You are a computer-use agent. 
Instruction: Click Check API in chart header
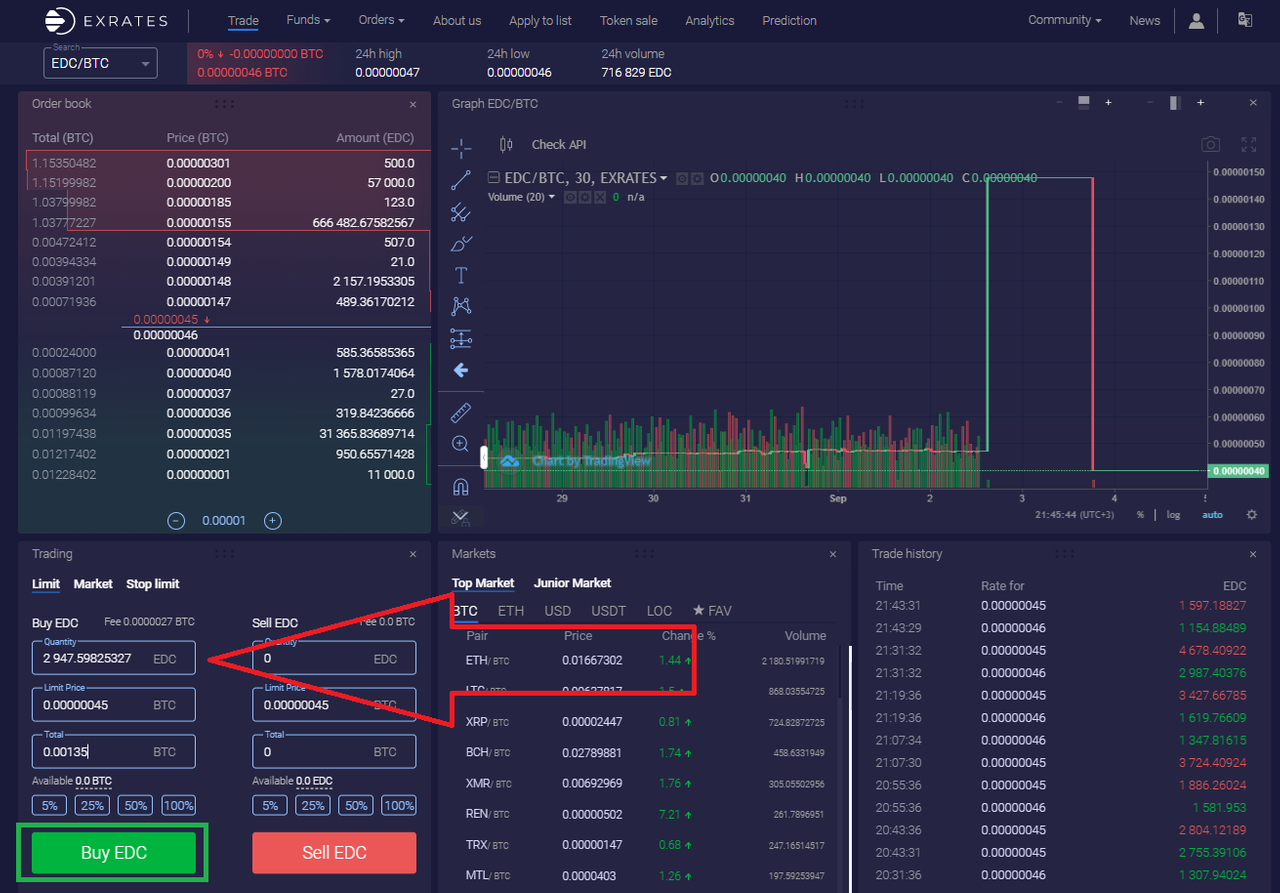pos(559,144)
